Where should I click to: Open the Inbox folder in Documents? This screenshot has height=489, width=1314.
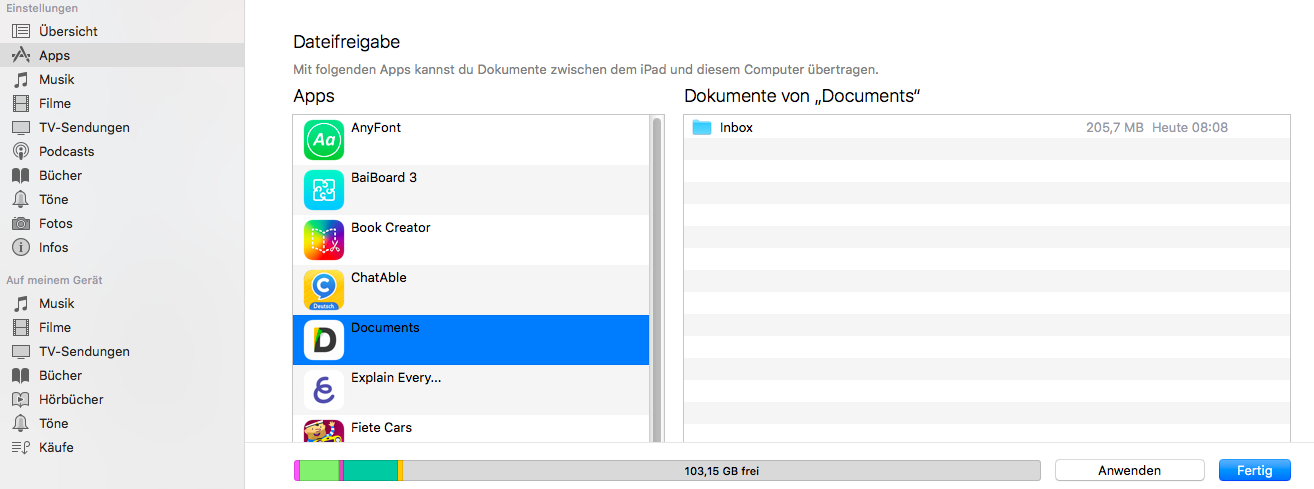point(736,128)
